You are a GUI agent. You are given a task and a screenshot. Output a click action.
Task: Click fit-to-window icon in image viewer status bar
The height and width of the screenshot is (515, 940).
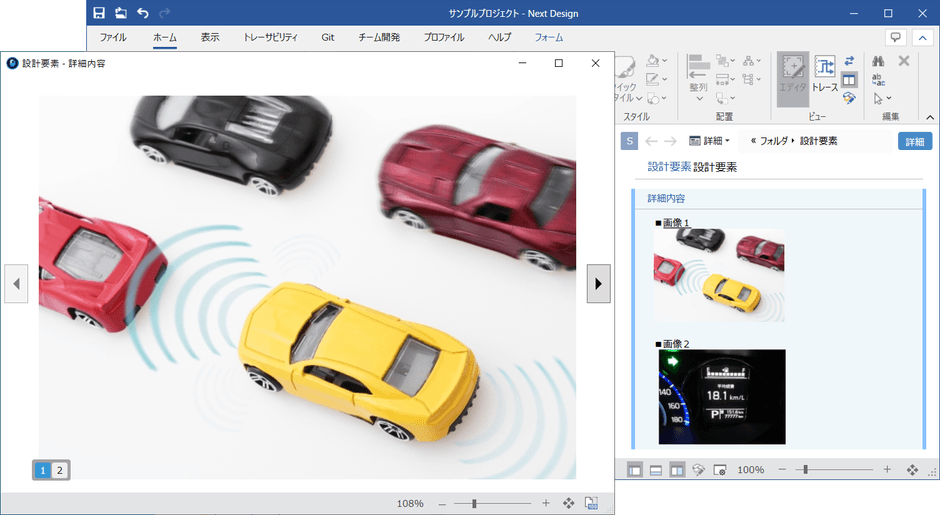[569, 503]
